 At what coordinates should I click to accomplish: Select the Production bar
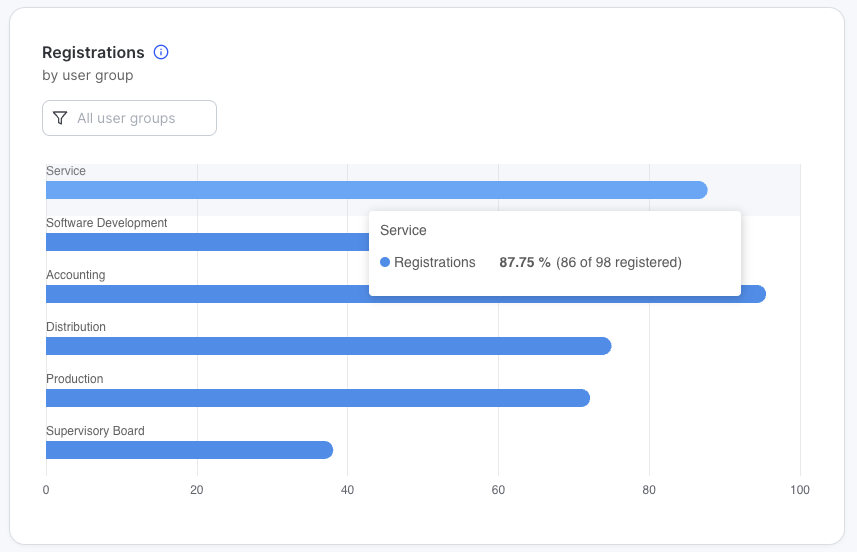pos(317,398)
